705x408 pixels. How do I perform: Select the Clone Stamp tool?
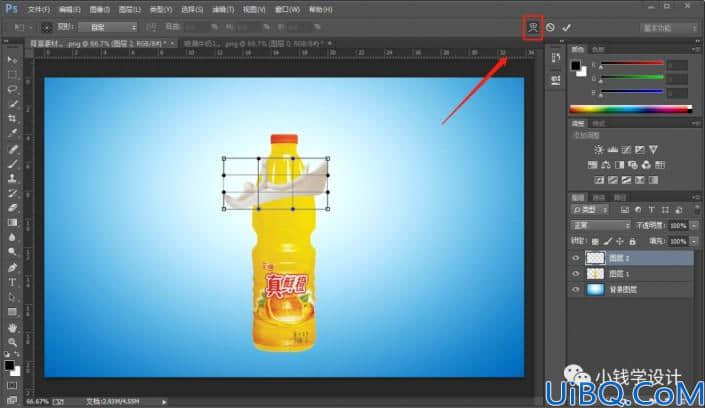[12, 179]
